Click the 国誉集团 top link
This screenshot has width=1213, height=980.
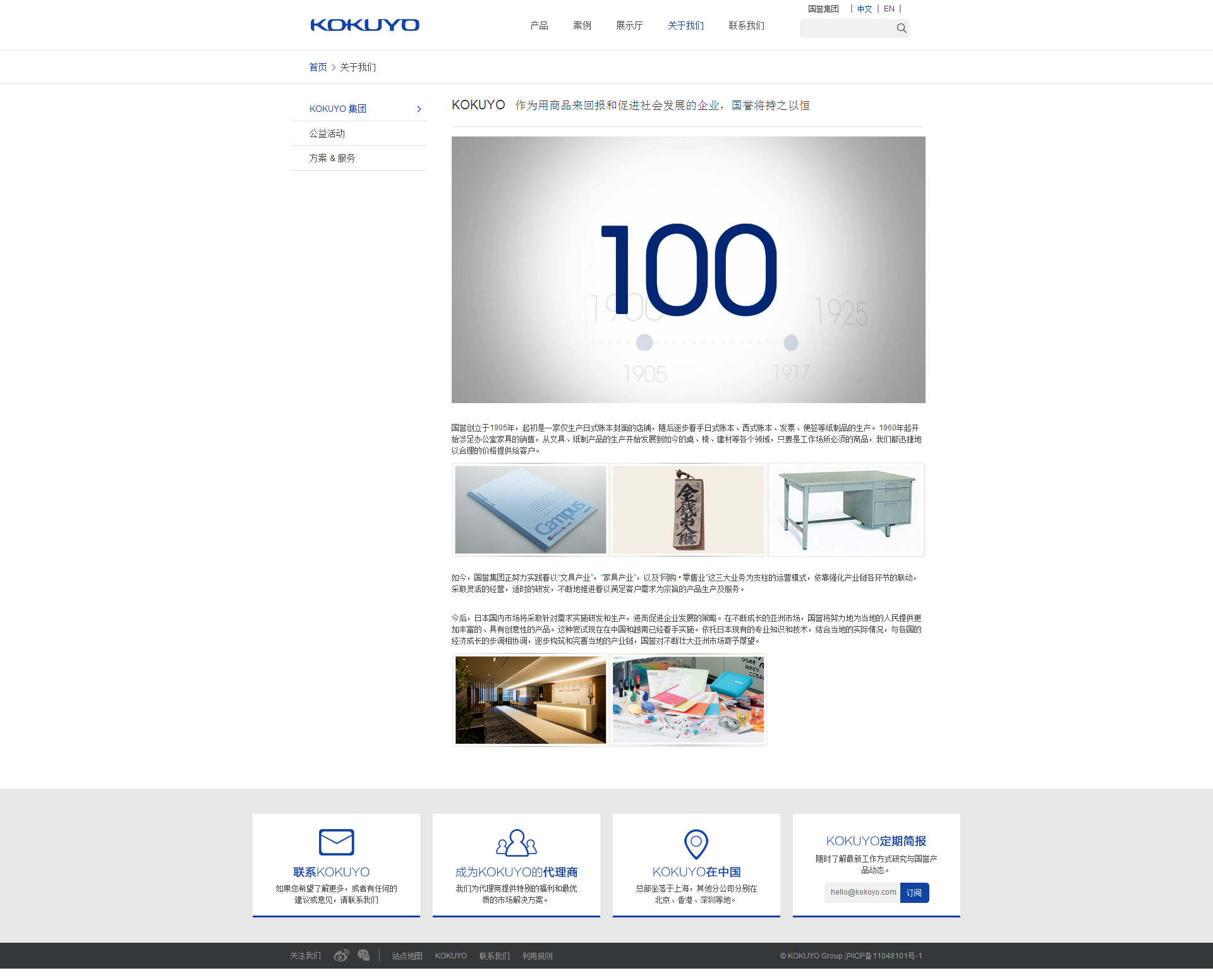[823, 9]
